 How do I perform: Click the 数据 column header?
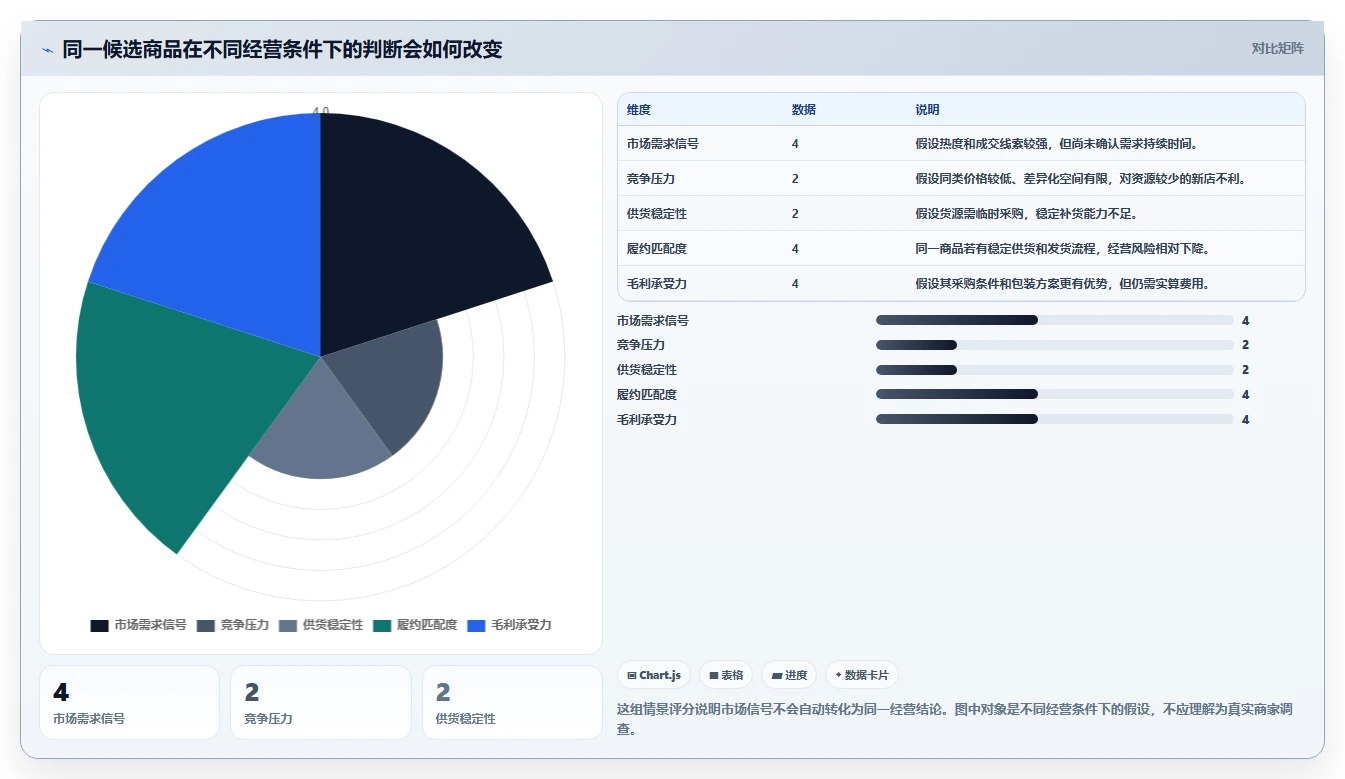click(804, 110)
